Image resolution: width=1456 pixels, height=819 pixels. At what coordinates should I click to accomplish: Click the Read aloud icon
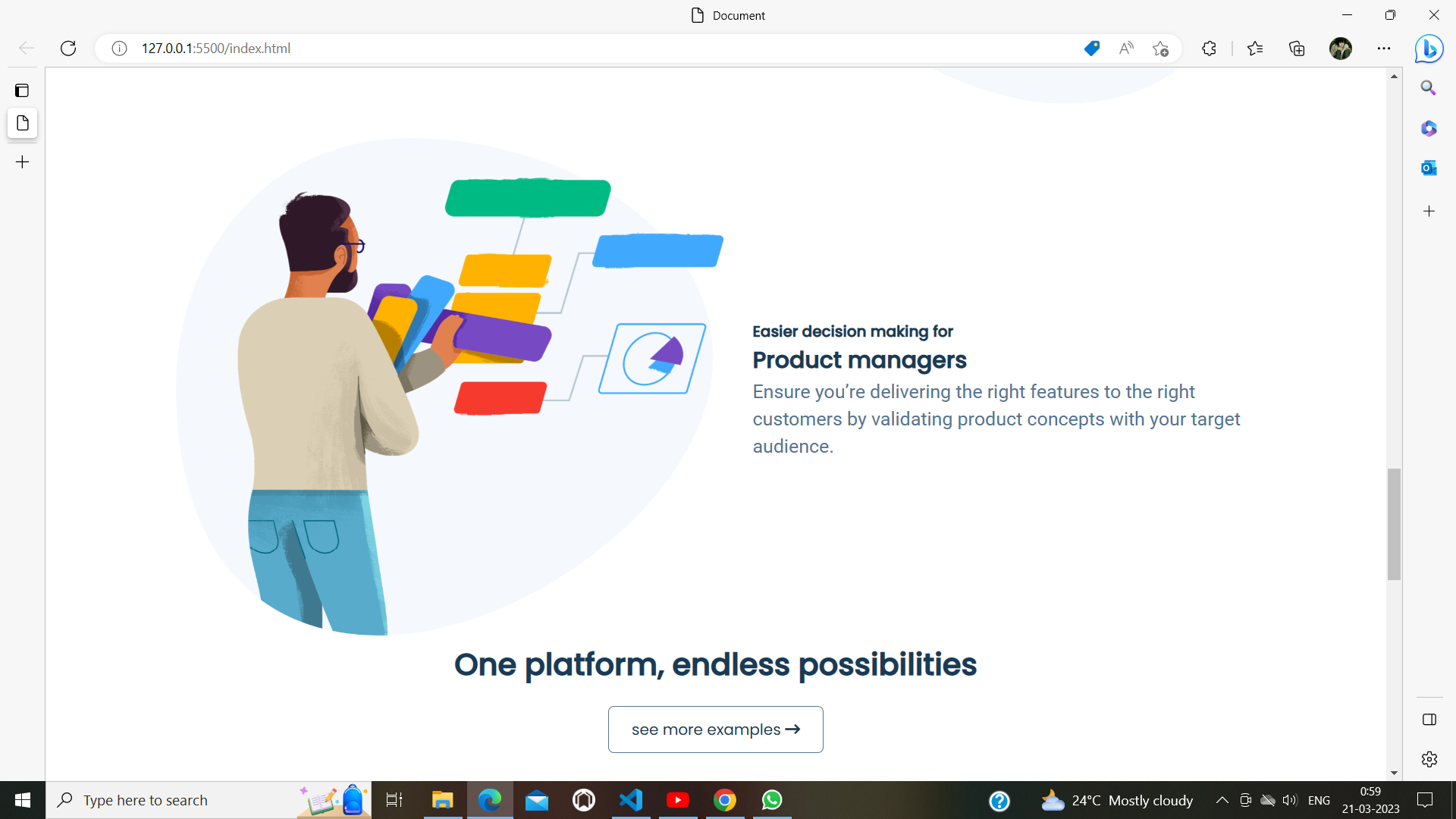point(1126,49)
